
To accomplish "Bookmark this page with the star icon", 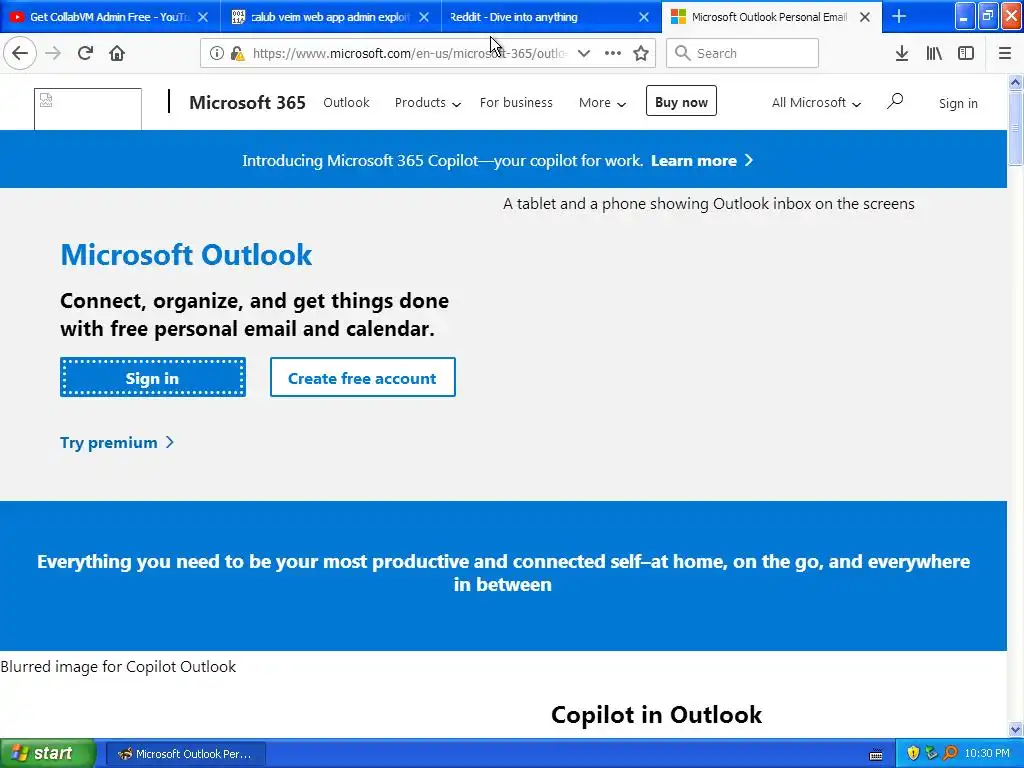I will coord(641,53).
